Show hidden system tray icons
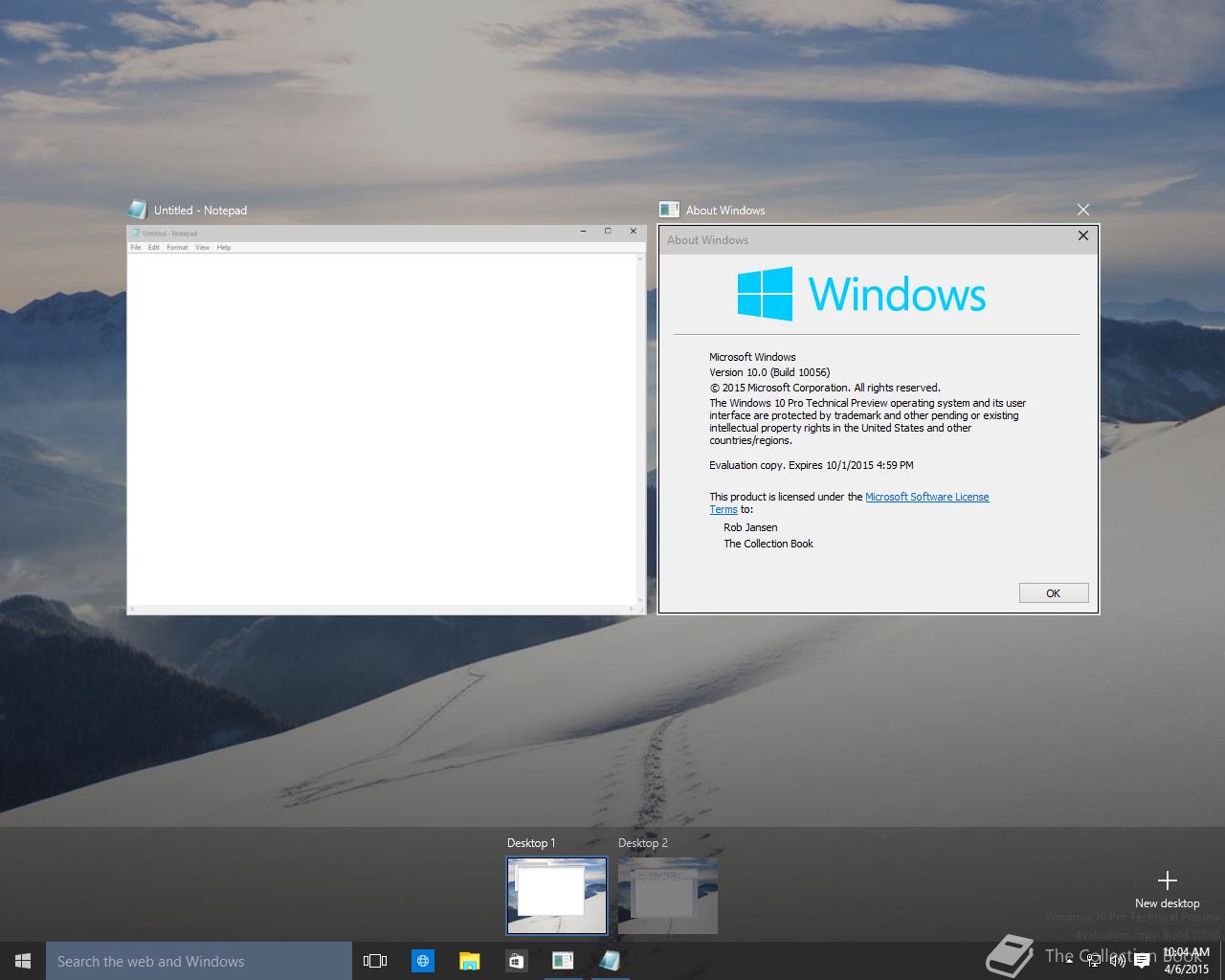 (1071, 961)
